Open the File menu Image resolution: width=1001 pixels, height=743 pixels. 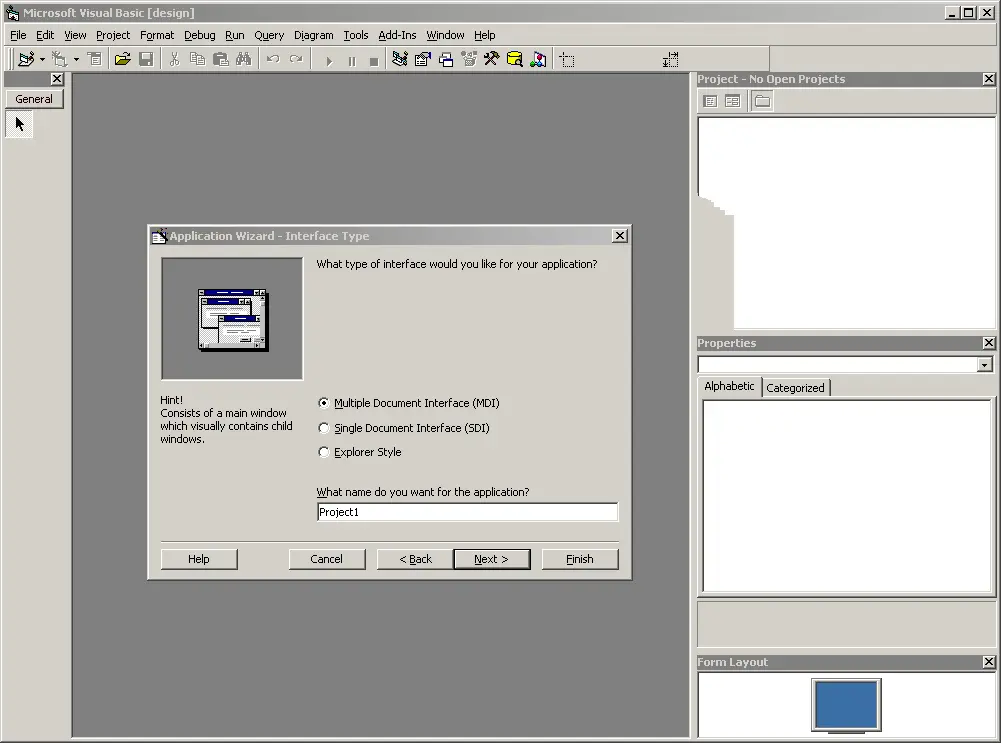click(x=18, y=35)
